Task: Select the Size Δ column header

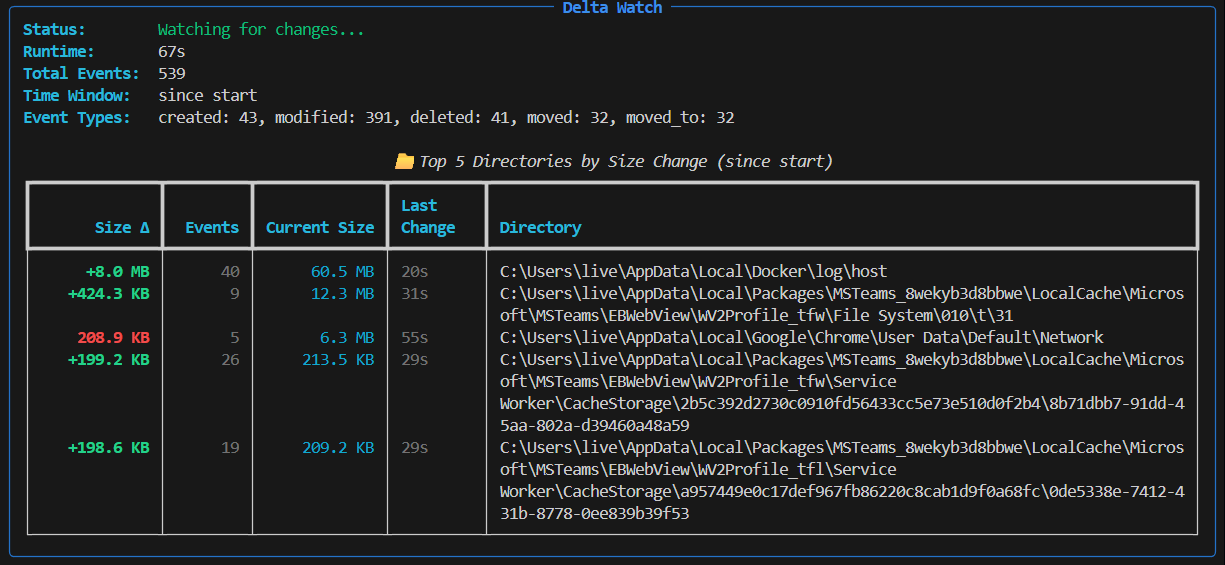Action: [x=122, y=227]
